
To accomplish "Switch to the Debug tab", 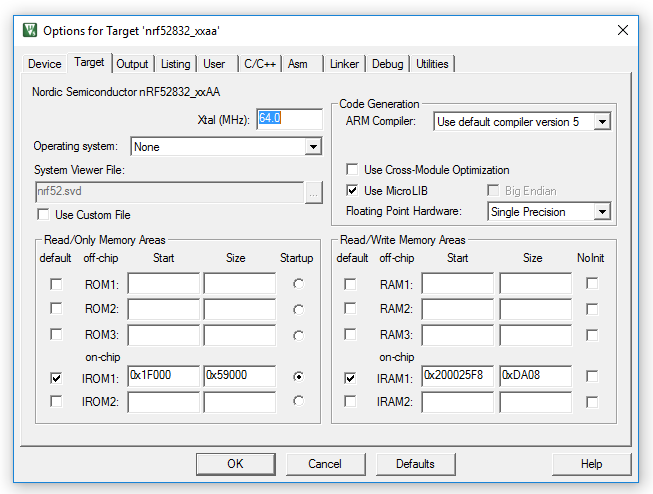I will click(387, 64).
